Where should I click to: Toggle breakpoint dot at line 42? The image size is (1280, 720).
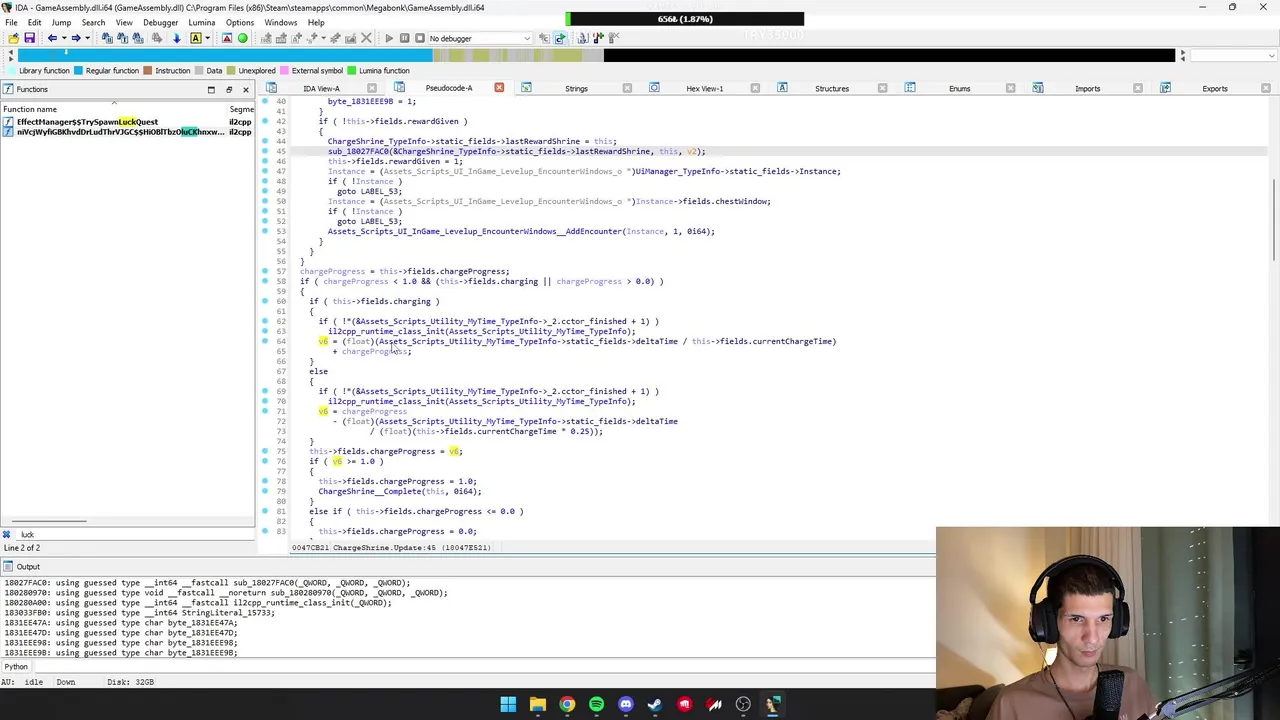coord(265,121)
